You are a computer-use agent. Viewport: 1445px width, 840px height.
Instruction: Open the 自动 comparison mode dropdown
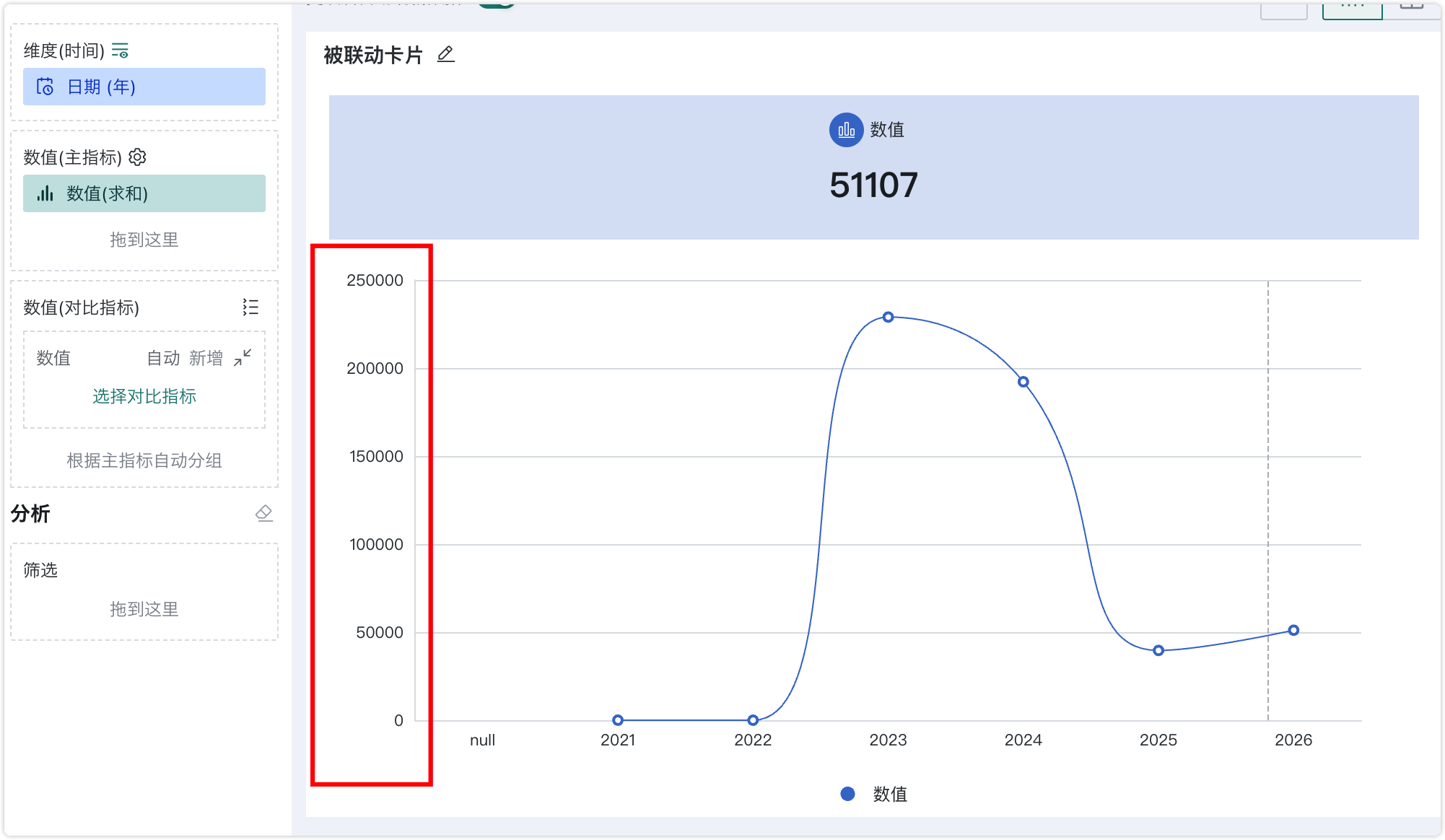coord(163,358)
